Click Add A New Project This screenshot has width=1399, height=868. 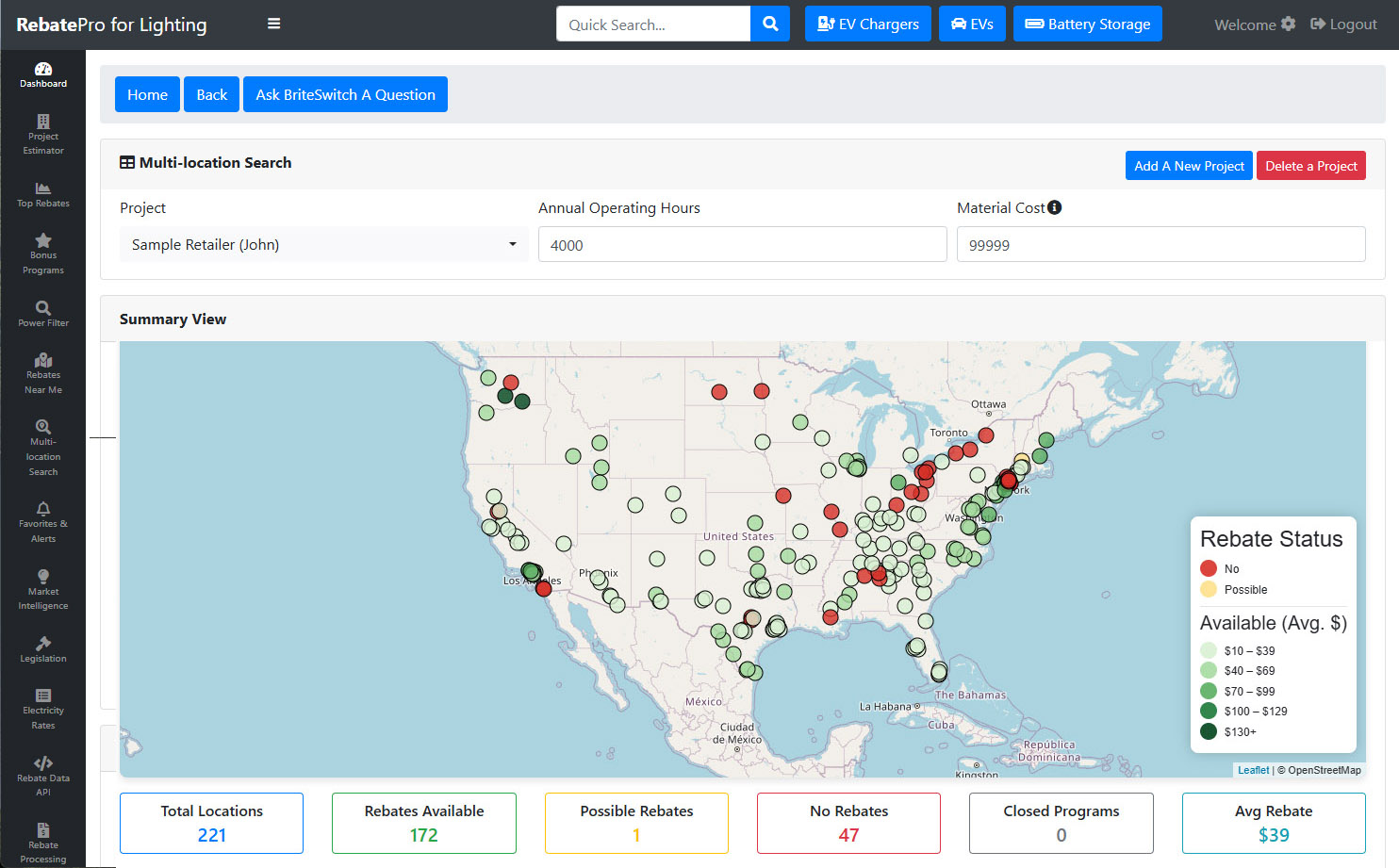(x=1189, y=166)
